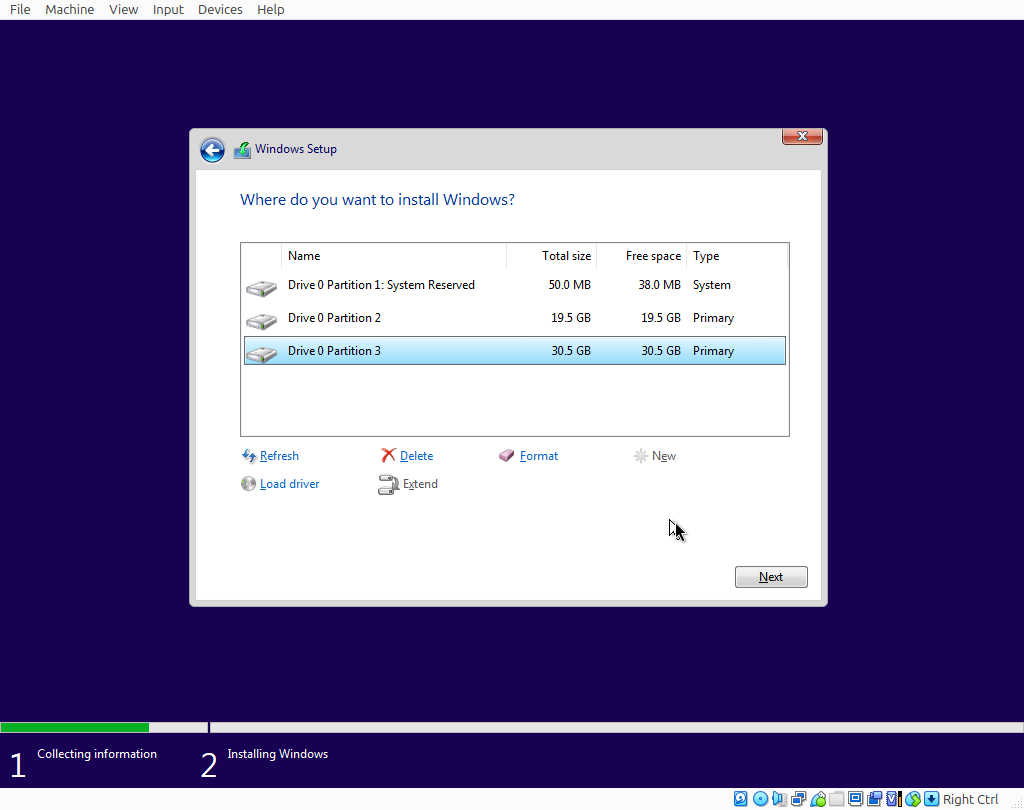Click the red X Delete icon

point(389,456)
